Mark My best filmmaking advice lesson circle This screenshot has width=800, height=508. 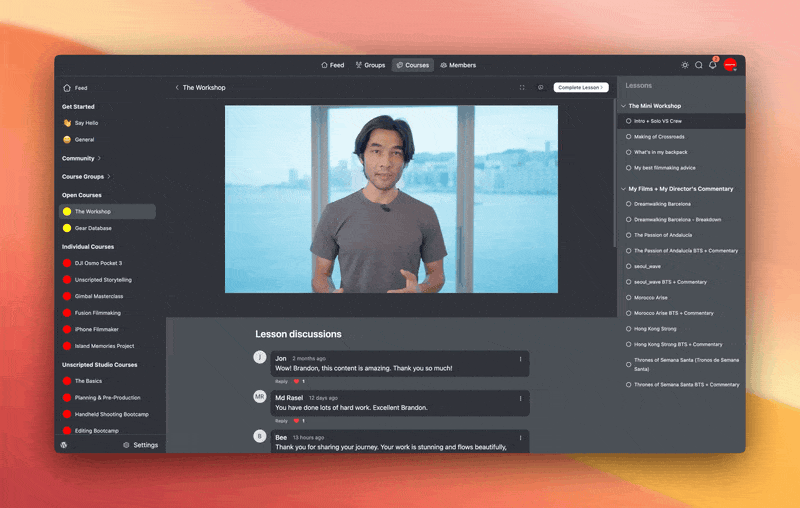pyautogui.click(x=629, y=168)
